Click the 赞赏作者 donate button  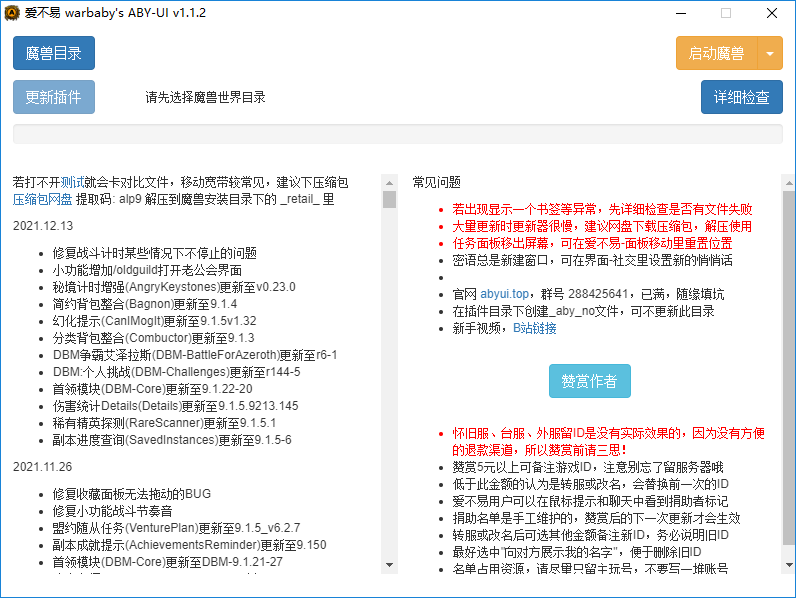tap(589, 381)
